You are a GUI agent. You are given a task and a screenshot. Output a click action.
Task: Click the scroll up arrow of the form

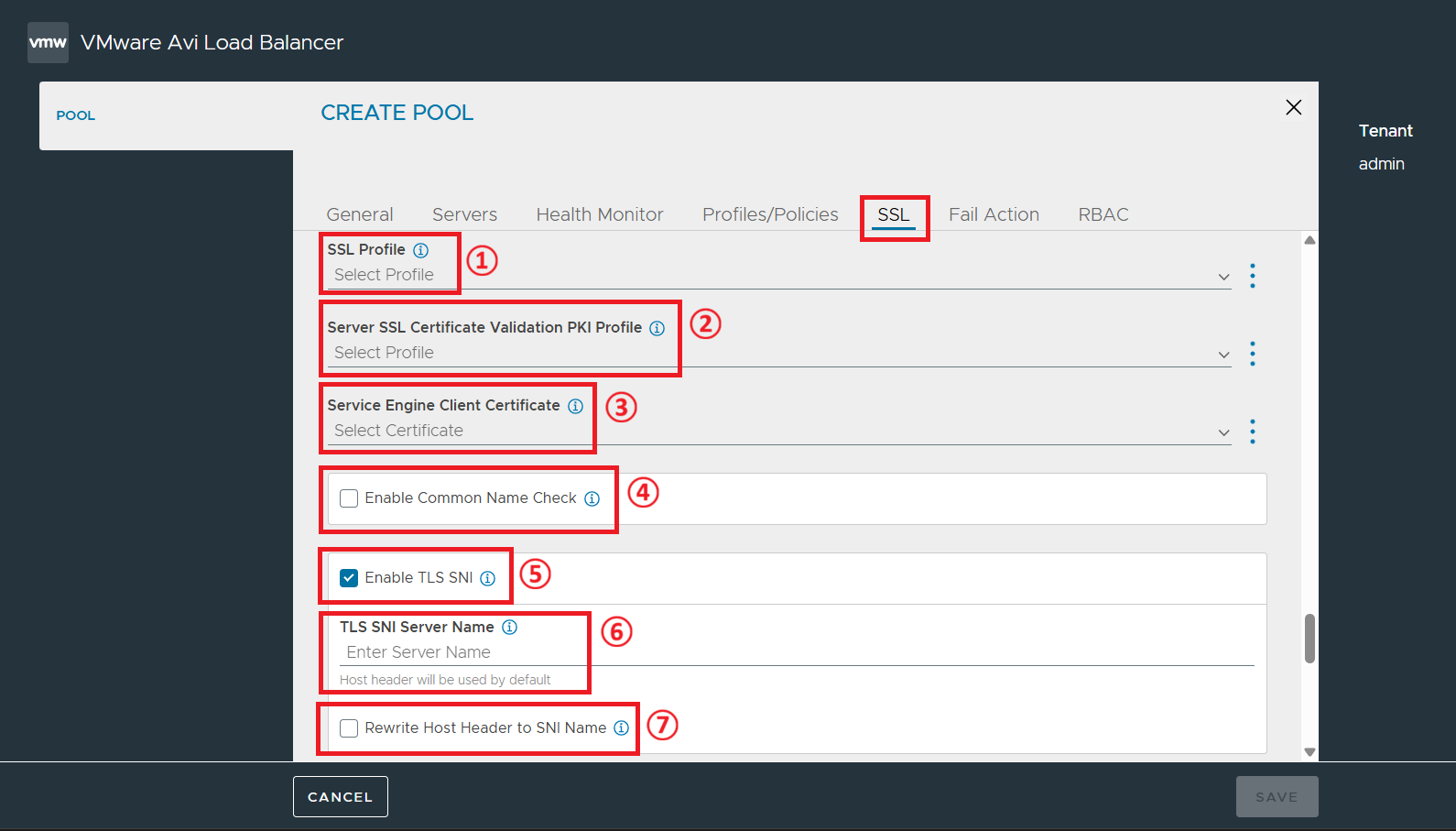click(x=1309, y=241)
